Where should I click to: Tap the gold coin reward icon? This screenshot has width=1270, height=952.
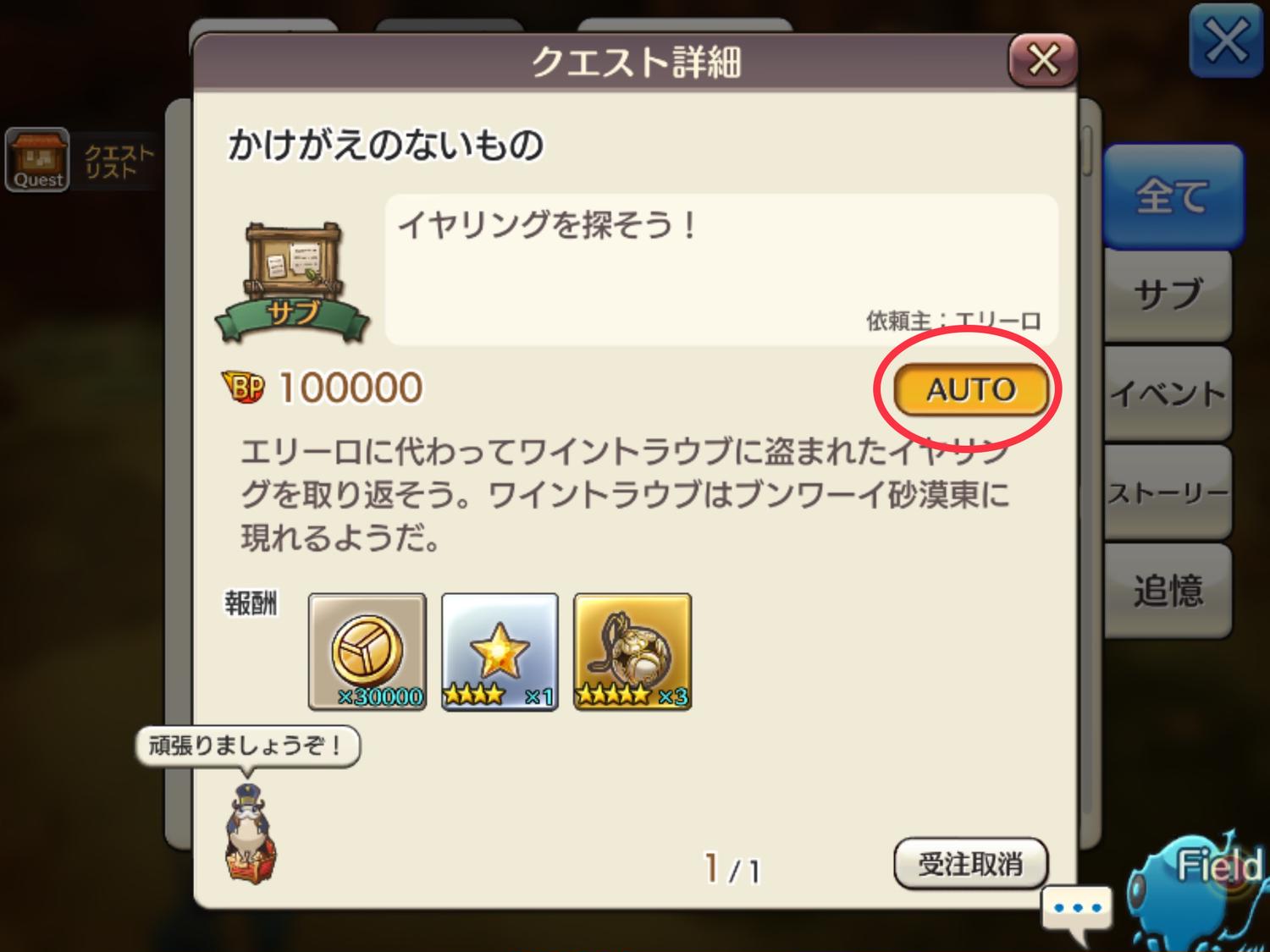point(367,652)
